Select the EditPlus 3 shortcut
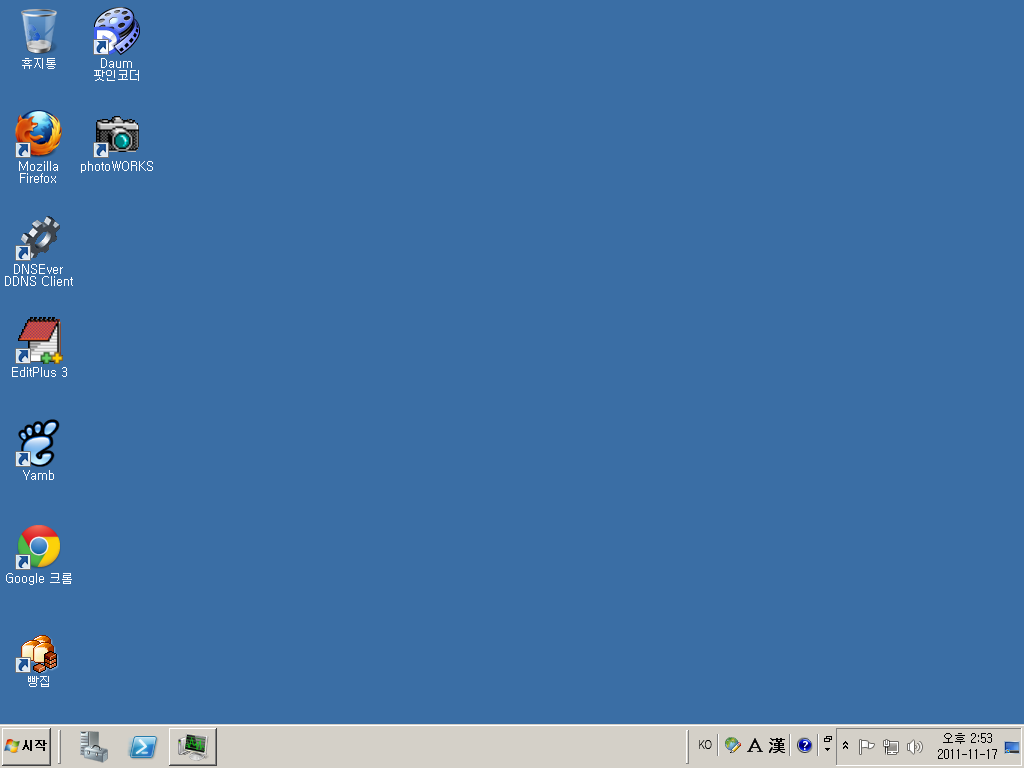Image resolution: width=1024 pixels, height=768 pixels. [39, 347]
